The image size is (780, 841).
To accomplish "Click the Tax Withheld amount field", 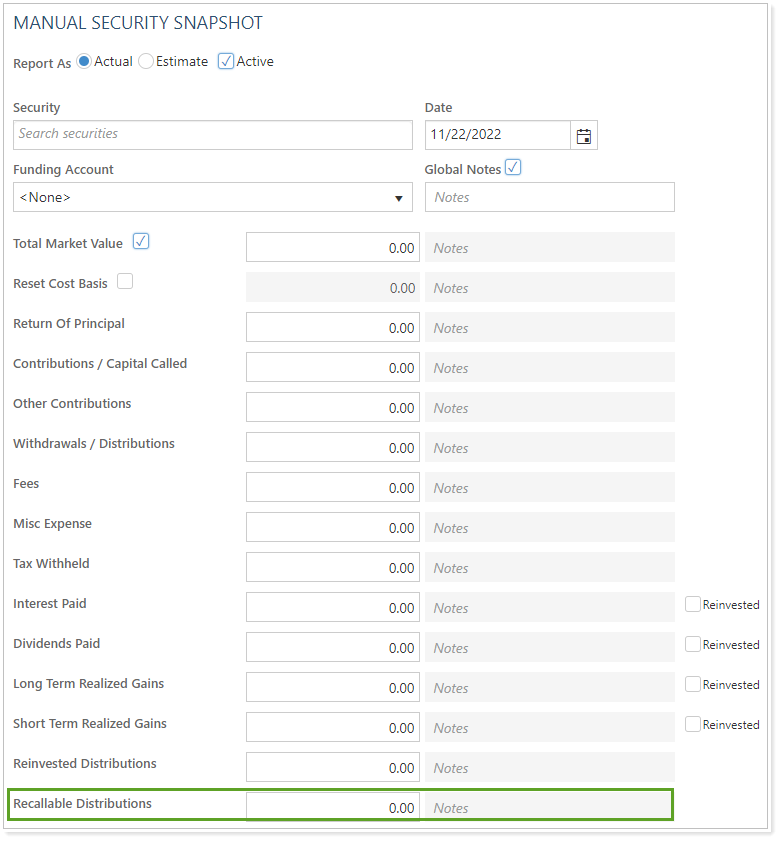I will pyautogui.click(x=332, y=567).
